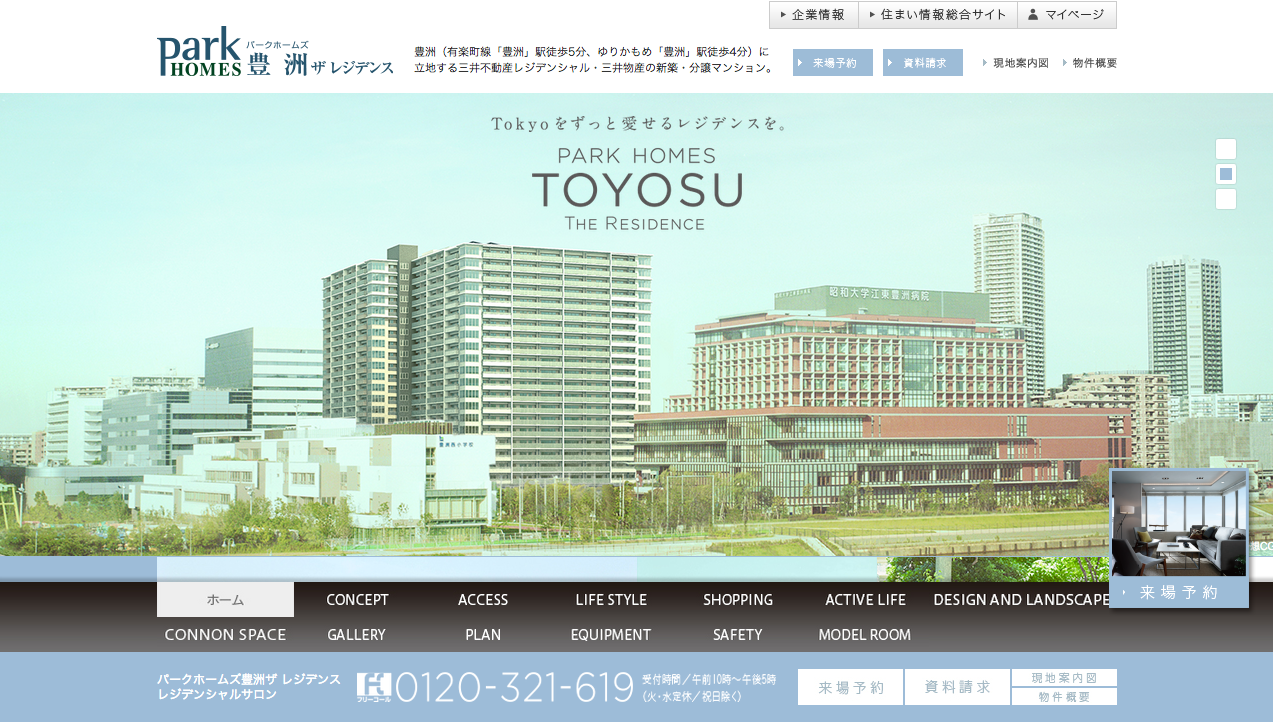Click the blue 資料請求 button in the header
This screenshot has height=722, width=1273.
[x=922, y=63]
